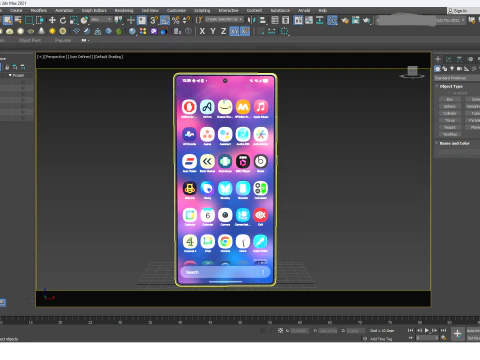Viewport: 480px width, 360px height.
Task: Toggle Window/Crossing selection icon
Action: tap(40, 20)
